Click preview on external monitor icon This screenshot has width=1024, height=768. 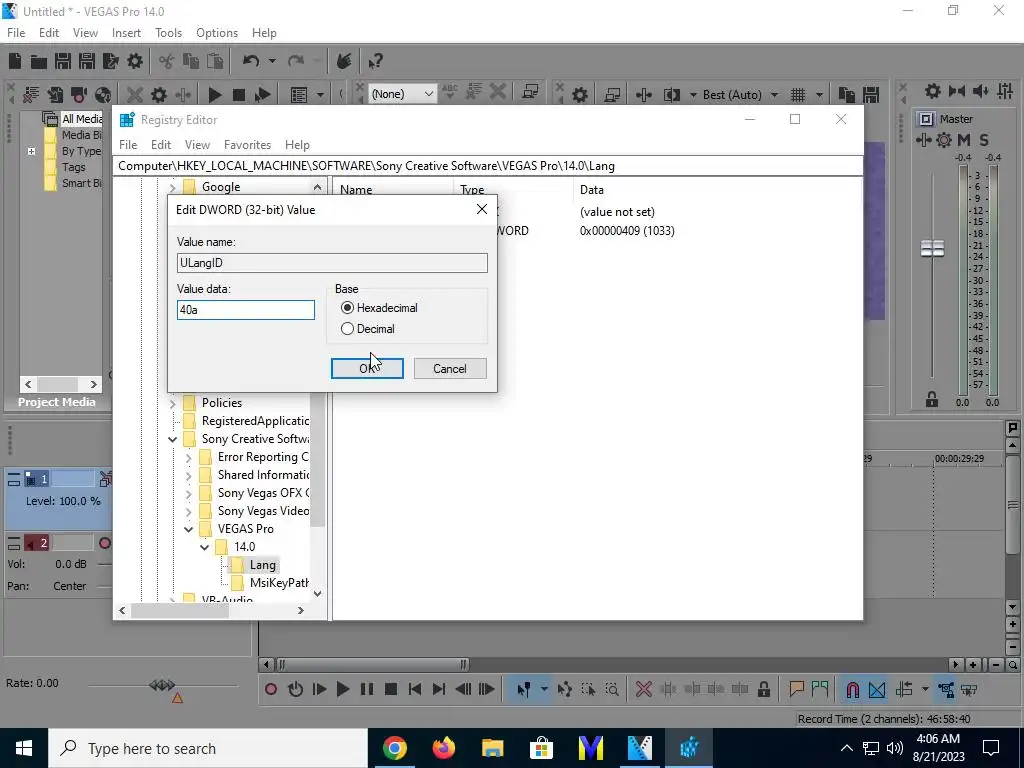point(612,95)
